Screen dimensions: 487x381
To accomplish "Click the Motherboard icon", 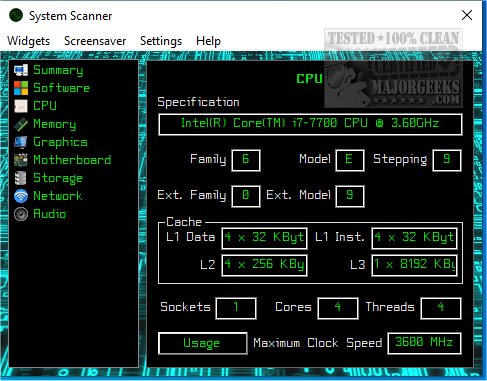I will click(x=21, y=160).
